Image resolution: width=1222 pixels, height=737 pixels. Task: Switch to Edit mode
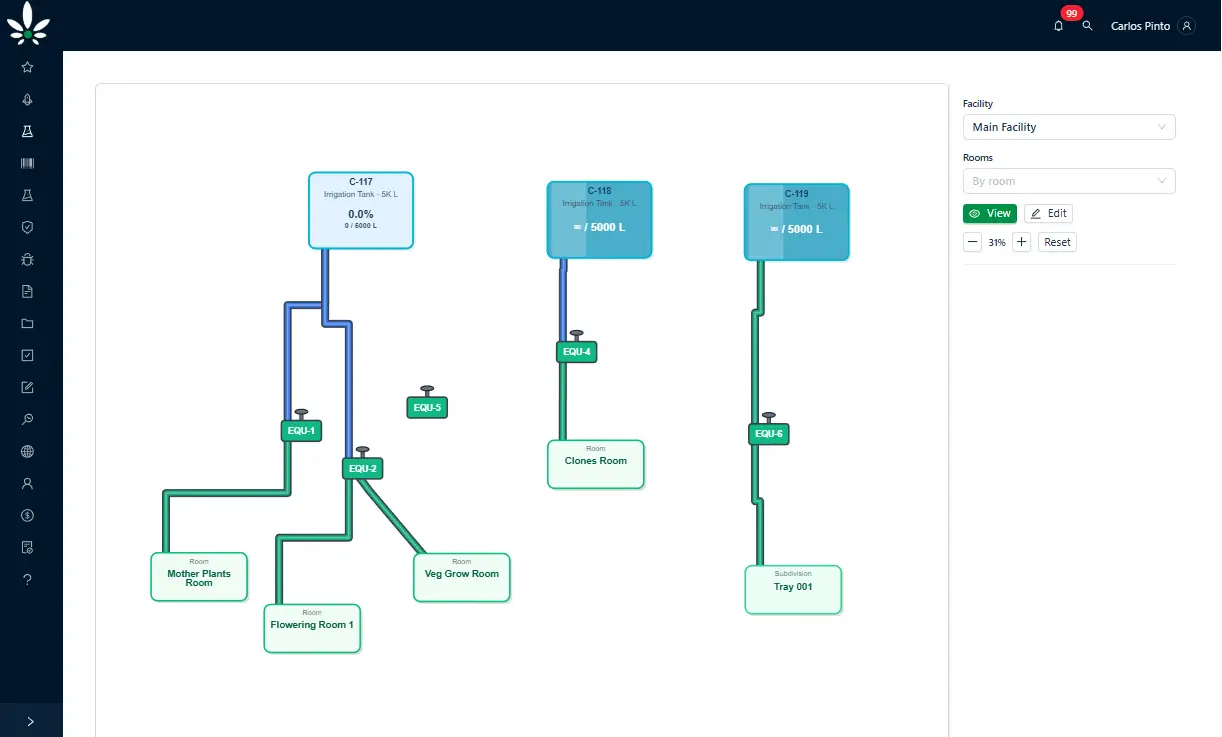pos(1048,213)
